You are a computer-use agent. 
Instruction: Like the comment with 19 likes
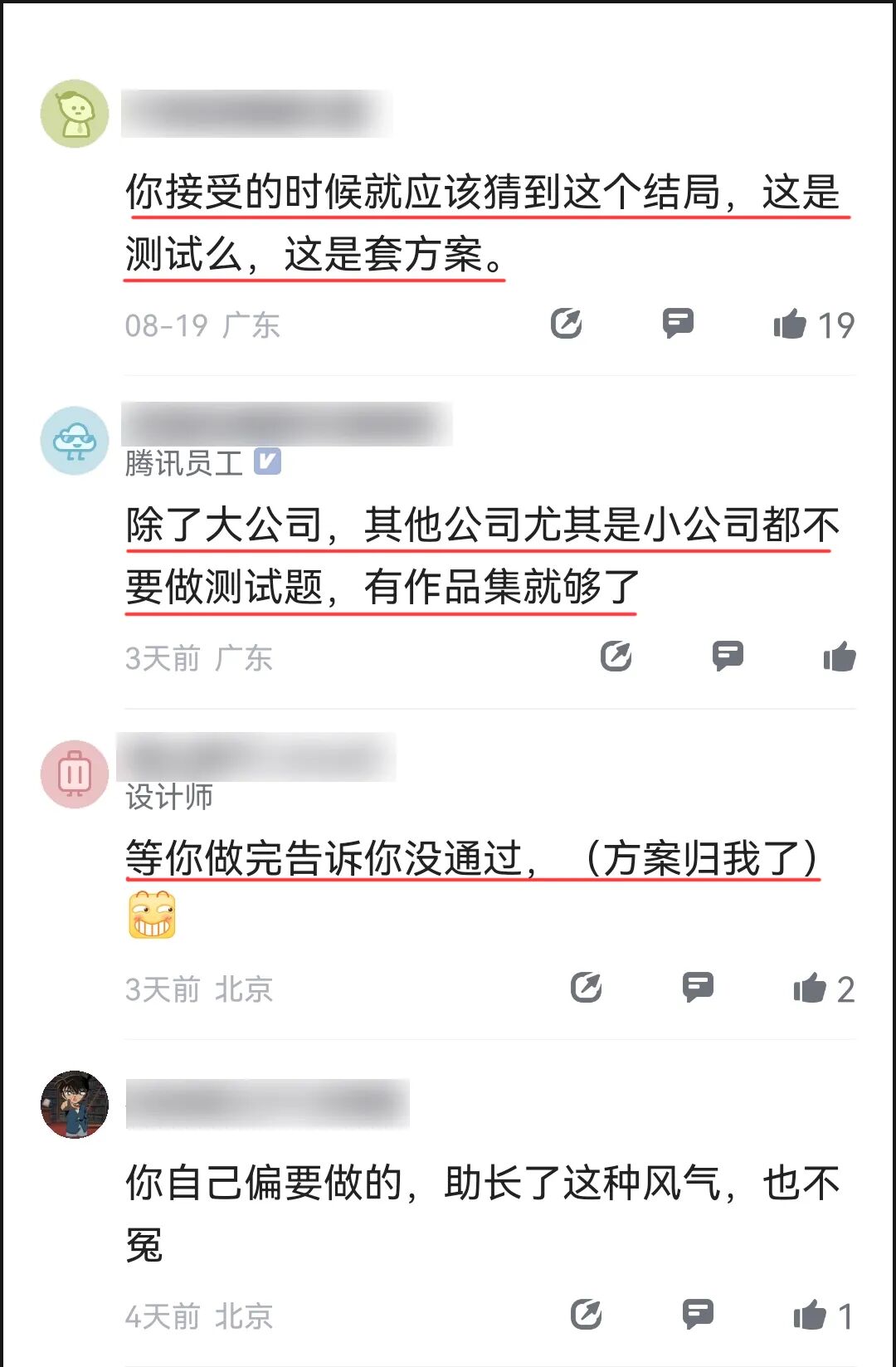790,324
